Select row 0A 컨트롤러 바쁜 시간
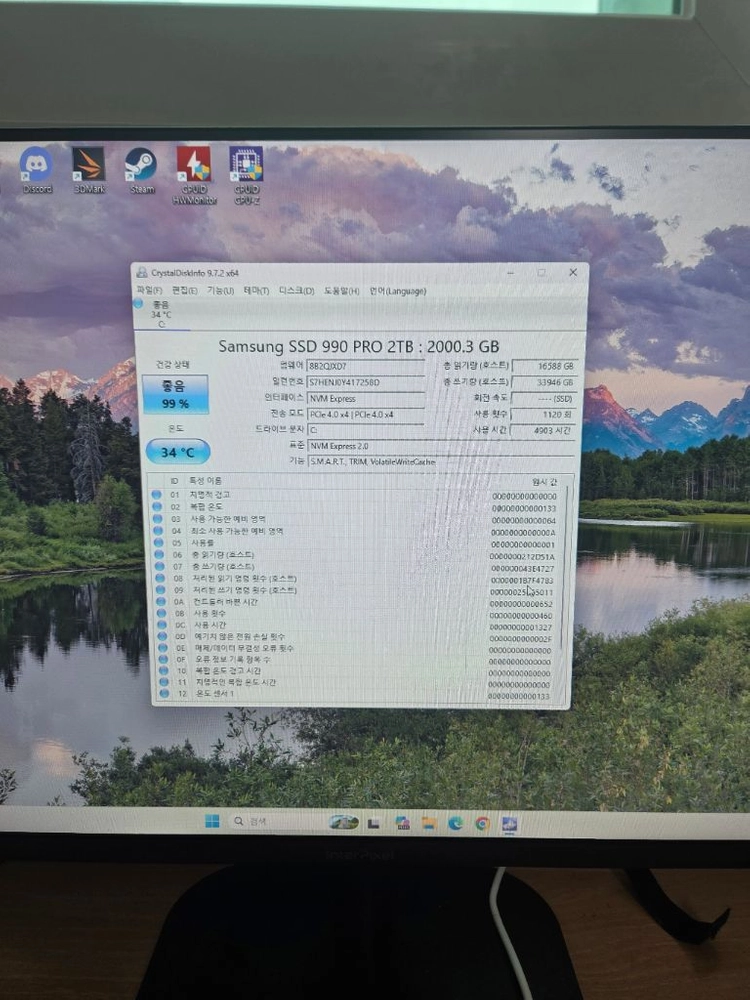The image size is (750, 1000). (x=356, y=602)
